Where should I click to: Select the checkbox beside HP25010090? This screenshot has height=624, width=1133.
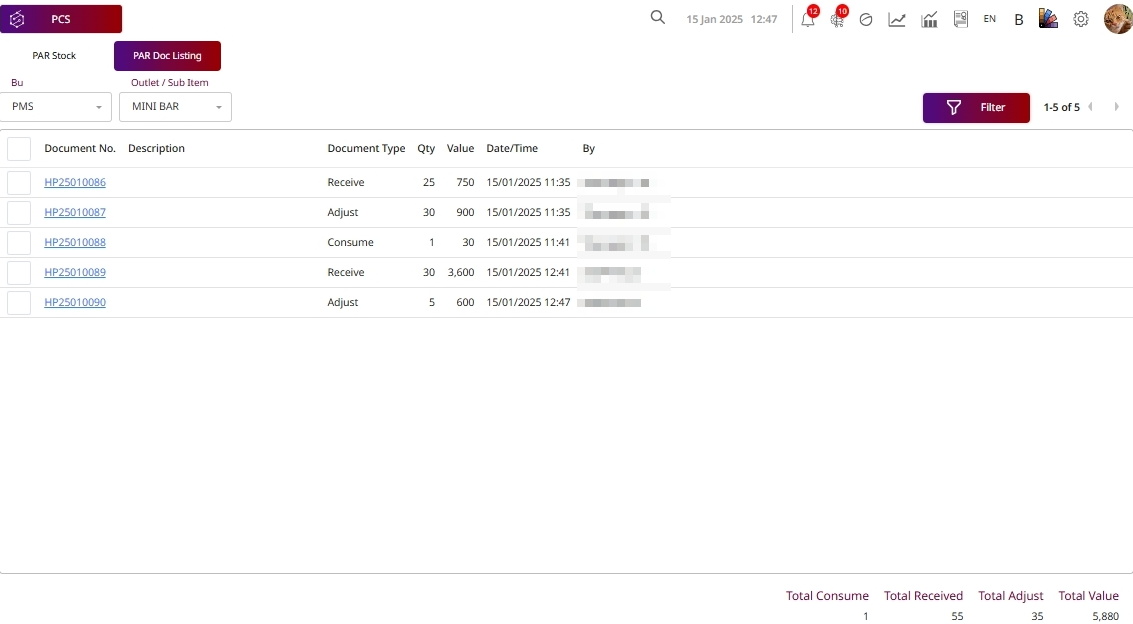pyautogui.click(x=19, y=303)
